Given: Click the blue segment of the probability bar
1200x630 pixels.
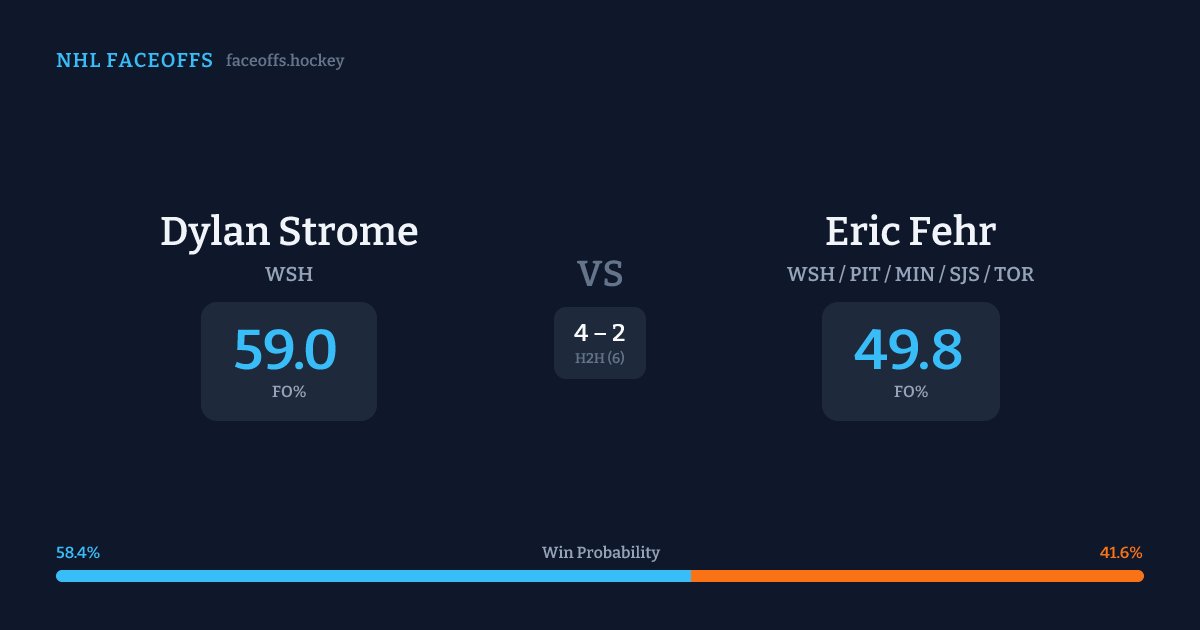Looking at the screenshot, I should (x=373, y=576).
